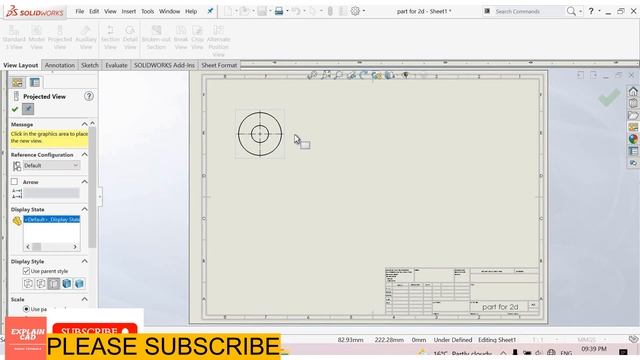This screenshot has height=360, width=640.
Task: Click the PropertyManager vertical scrollbar
Action: pos(93,187)
